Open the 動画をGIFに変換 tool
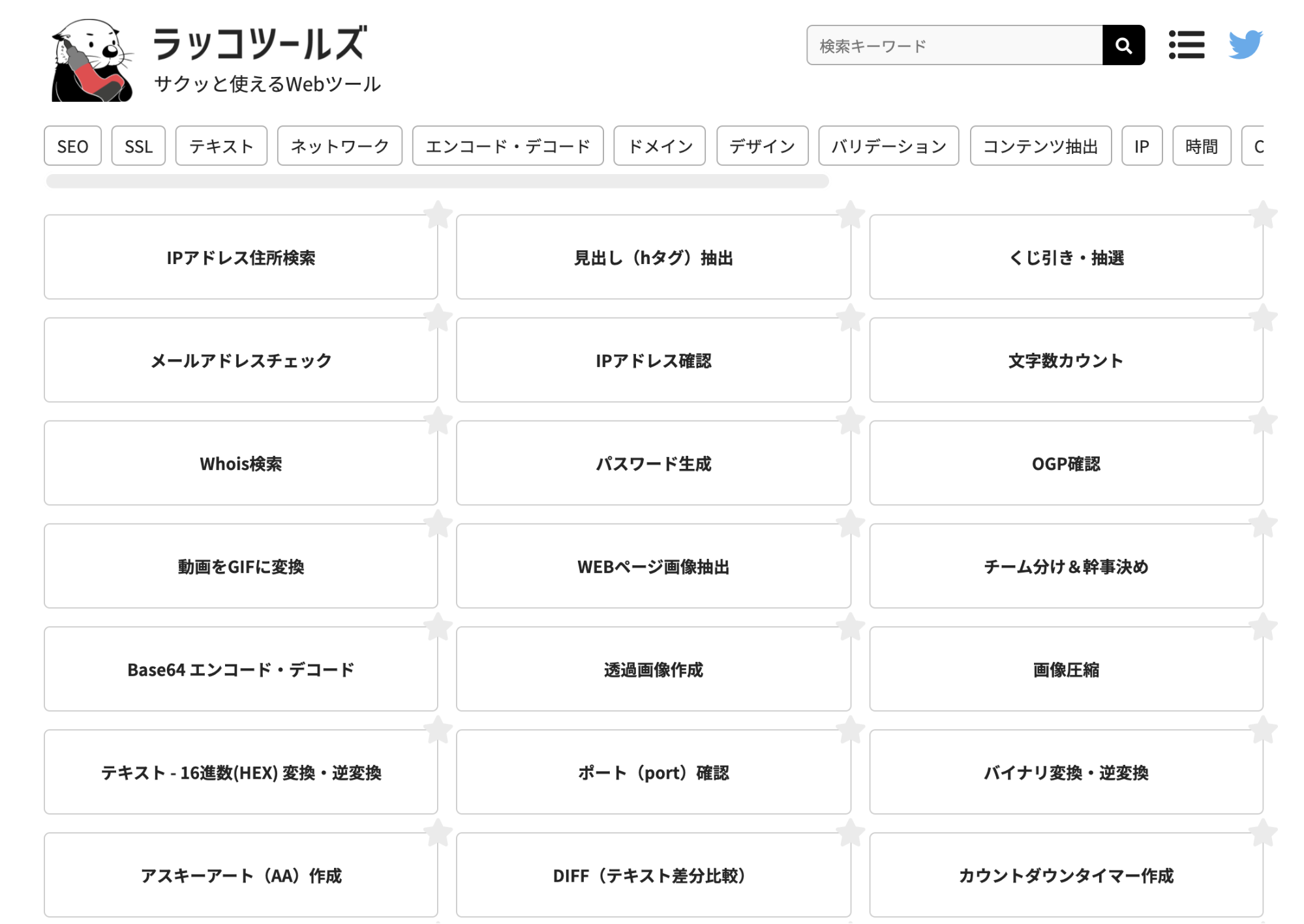The image size is (1304, 924). click(x=241, y=567)
